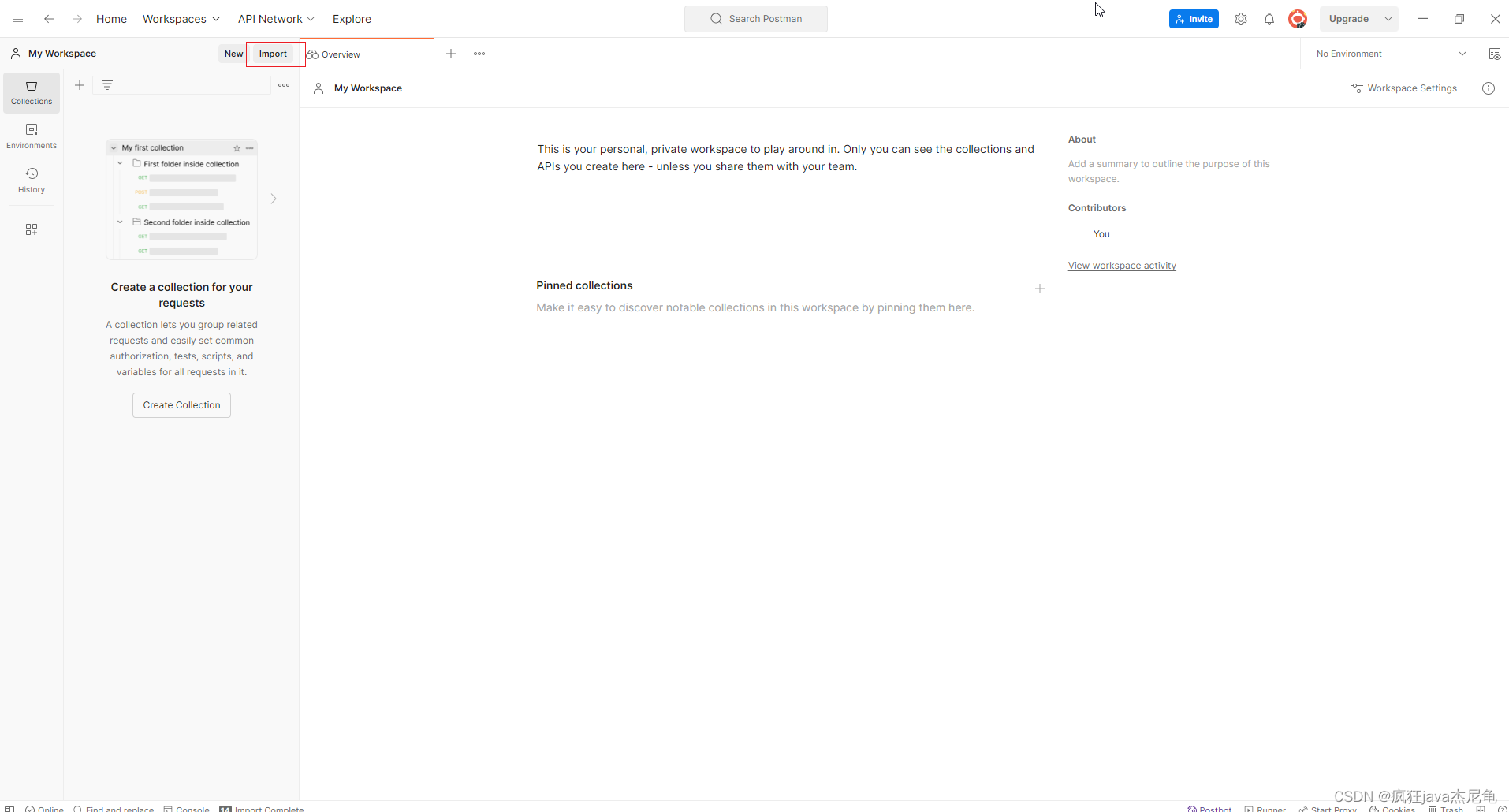Open History in the sidebar
The width and height of the screenshot is (1509, 812).
(x=32, y=180)
